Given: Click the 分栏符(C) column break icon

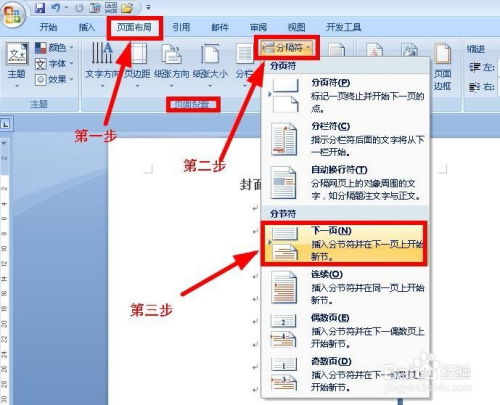Looking at the screenshot, I should (x=284, y=139).
